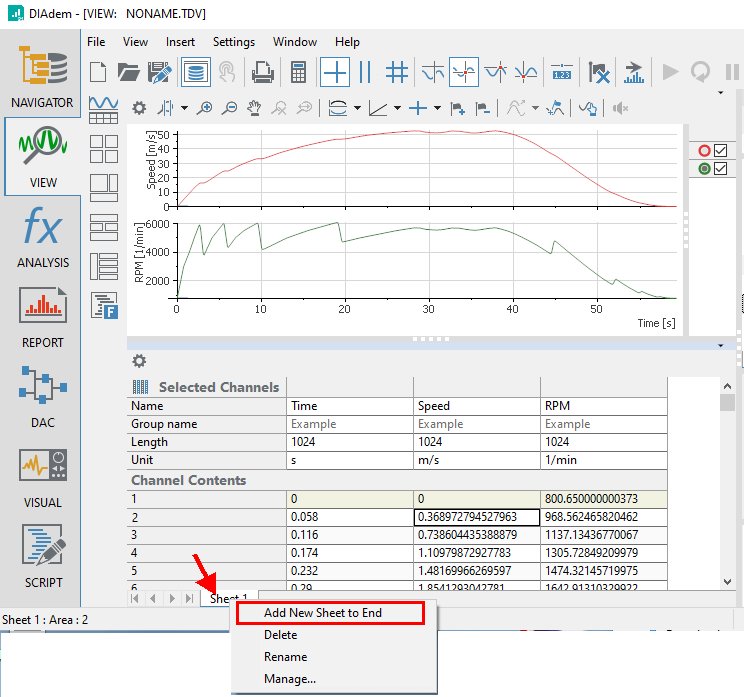The image size is (744, 697).
Task: Open the Insert menu
Action: click(180, 42)
